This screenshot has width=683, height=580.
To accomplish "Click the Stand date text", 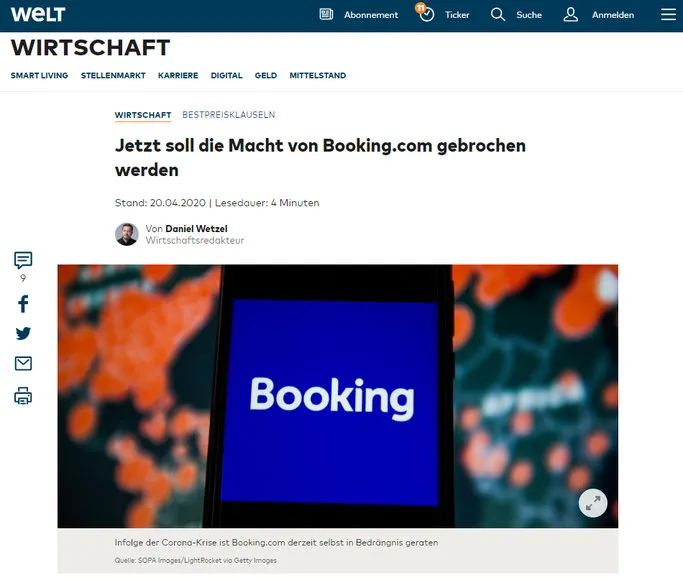I will point(160,203).
